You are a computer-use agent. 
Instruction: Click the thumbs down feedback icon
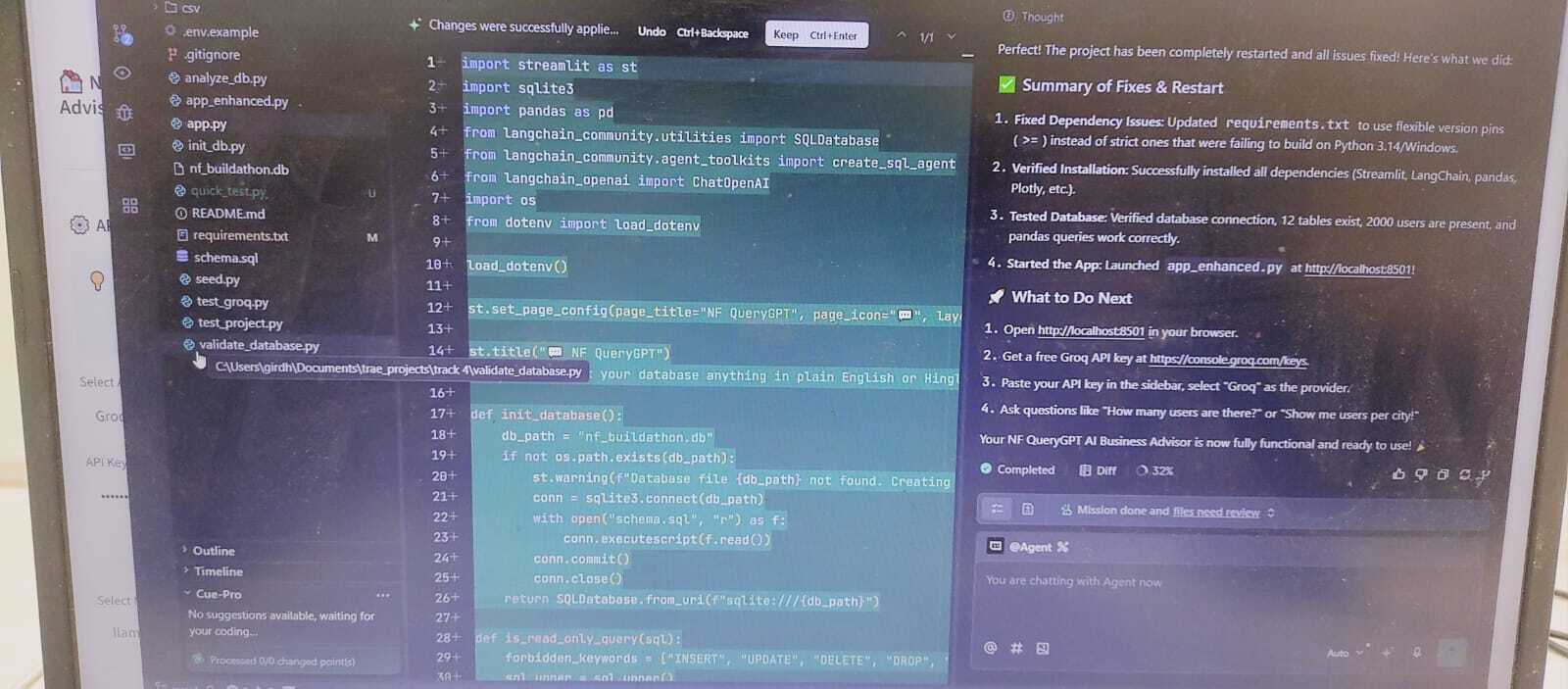[1421, 474]
